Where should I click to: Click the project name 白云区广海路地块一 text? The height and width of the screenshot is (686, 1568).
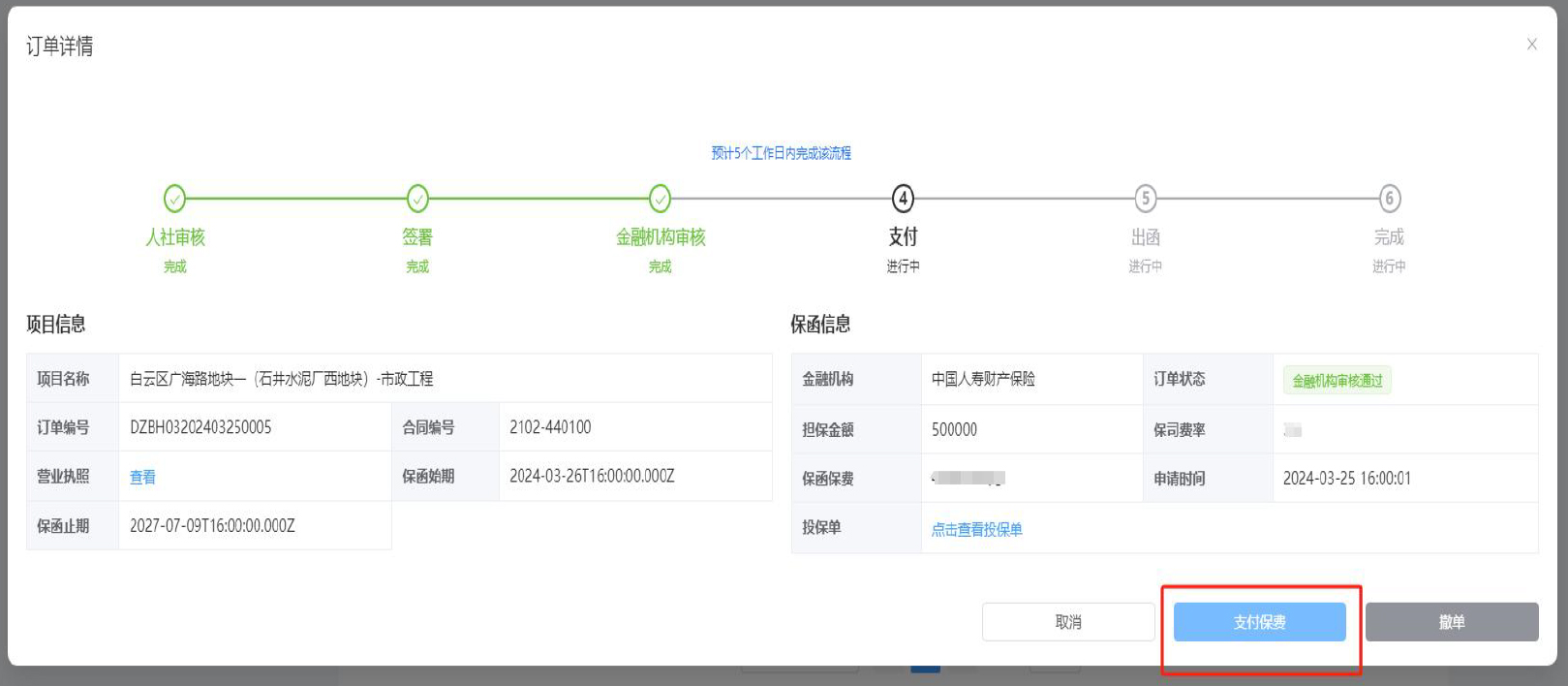[281, 379]
